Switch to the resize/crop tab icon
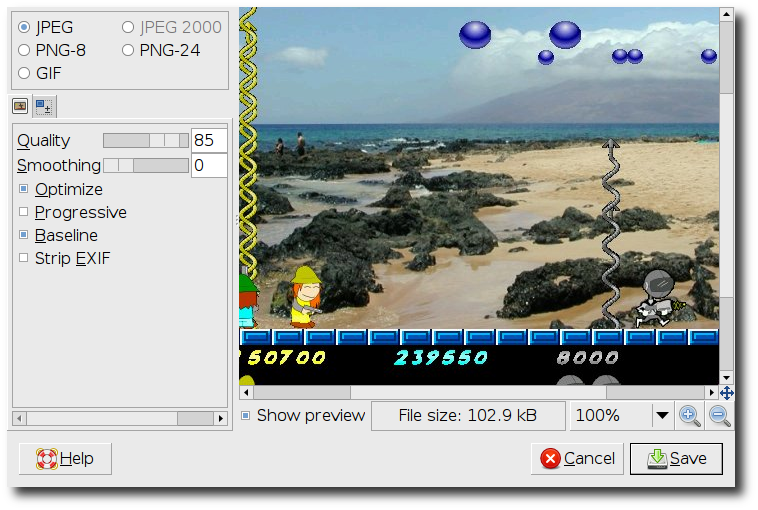The height and width of the screenshot is (510, 758). [44, 106]
